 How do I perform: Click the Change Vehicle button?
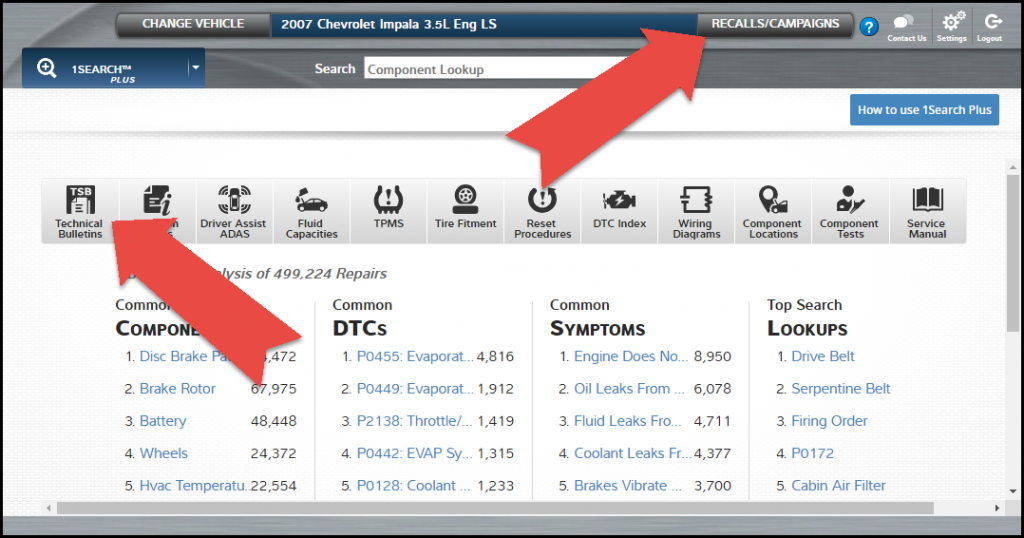[x=193, y=24]
